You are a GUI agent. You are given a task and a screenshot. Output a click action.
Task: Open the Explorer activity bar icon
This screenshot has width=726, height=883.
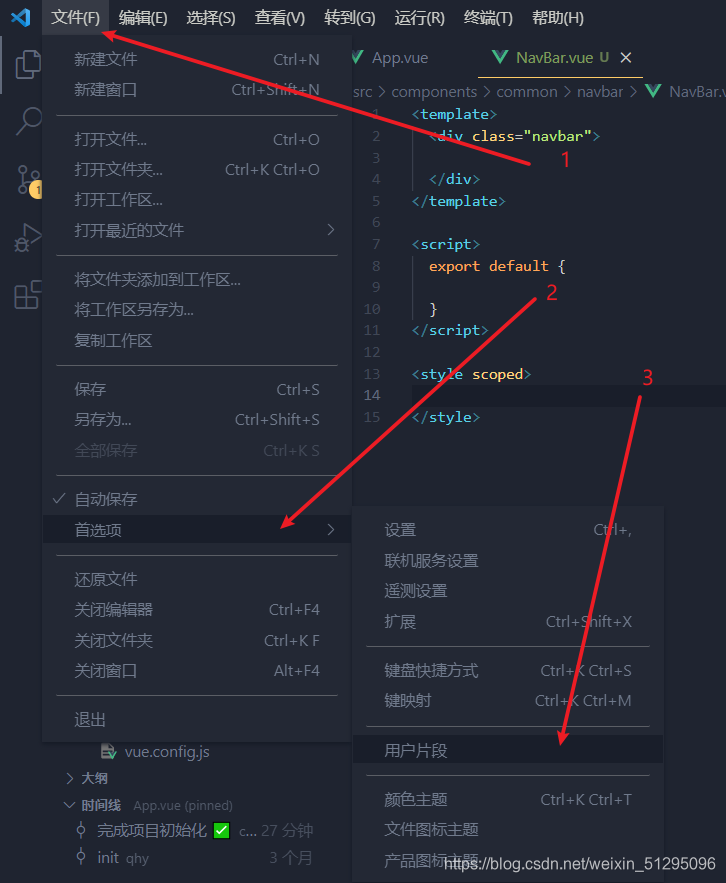click(28, 64)
